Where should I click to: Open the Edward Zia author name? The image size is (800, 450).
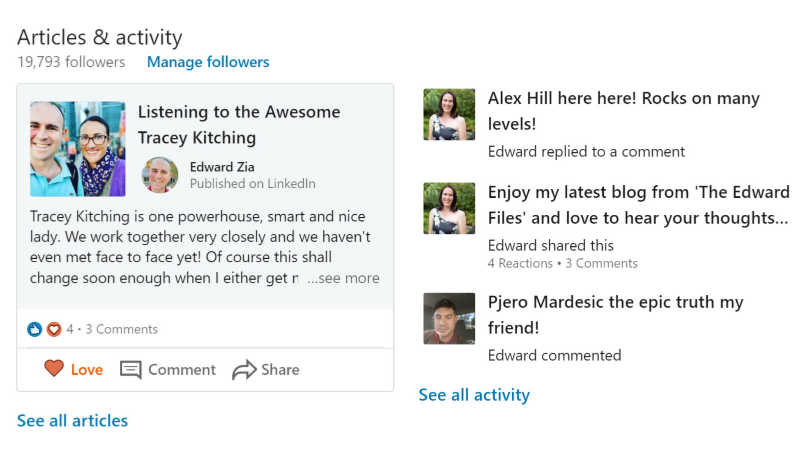[222, 167]
